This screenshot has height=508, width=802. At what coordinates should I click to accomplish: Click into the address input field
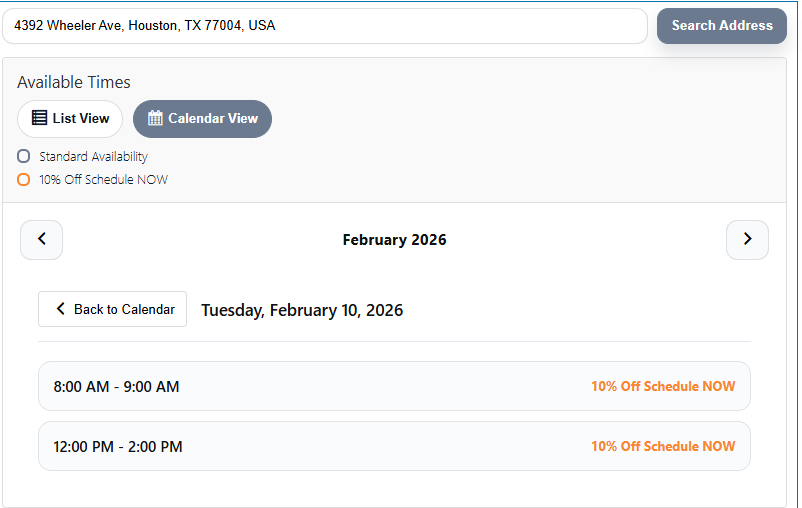coord(325,26)
